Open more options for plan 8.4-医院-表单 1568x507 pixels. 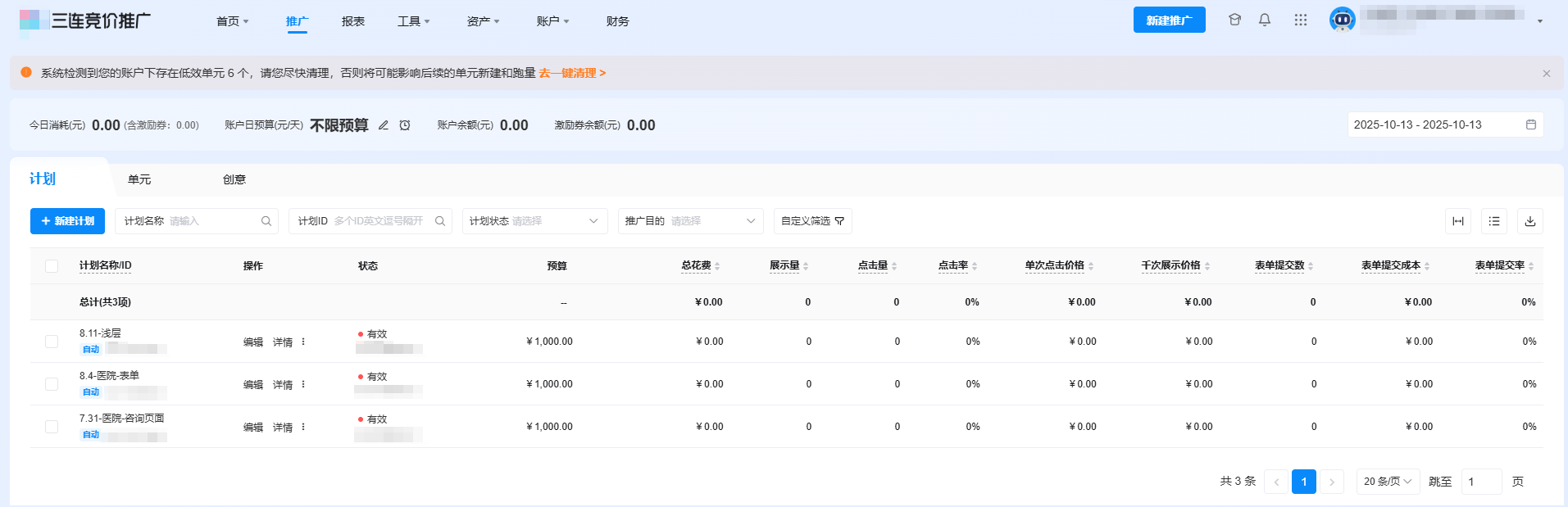(x=303, y=384)
